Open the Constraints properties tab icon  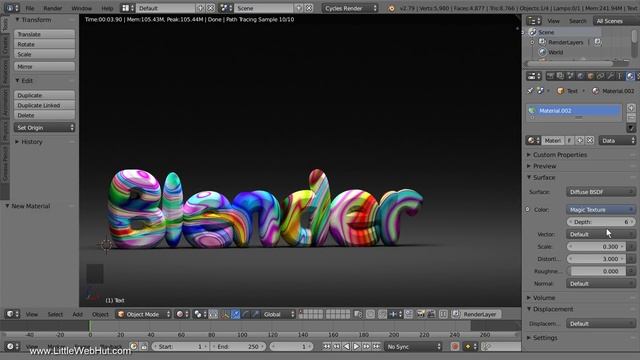click(x=600, y=76)
